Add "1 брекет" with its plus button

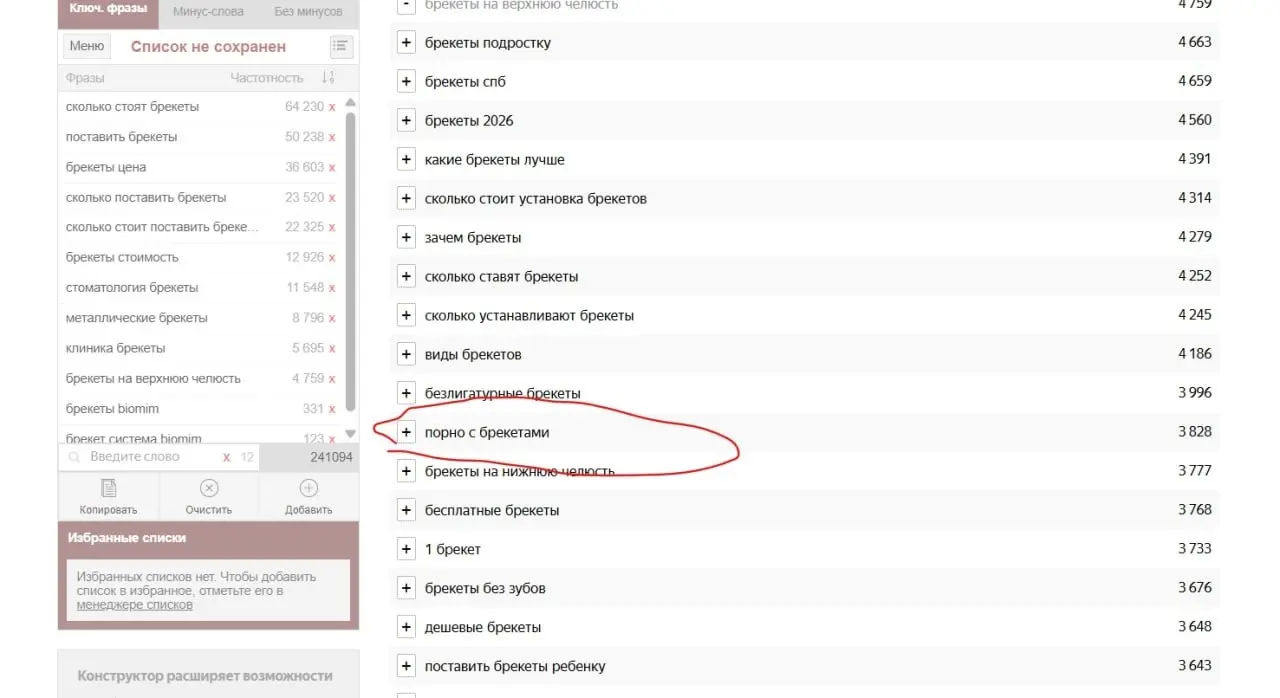click(406, 550)
